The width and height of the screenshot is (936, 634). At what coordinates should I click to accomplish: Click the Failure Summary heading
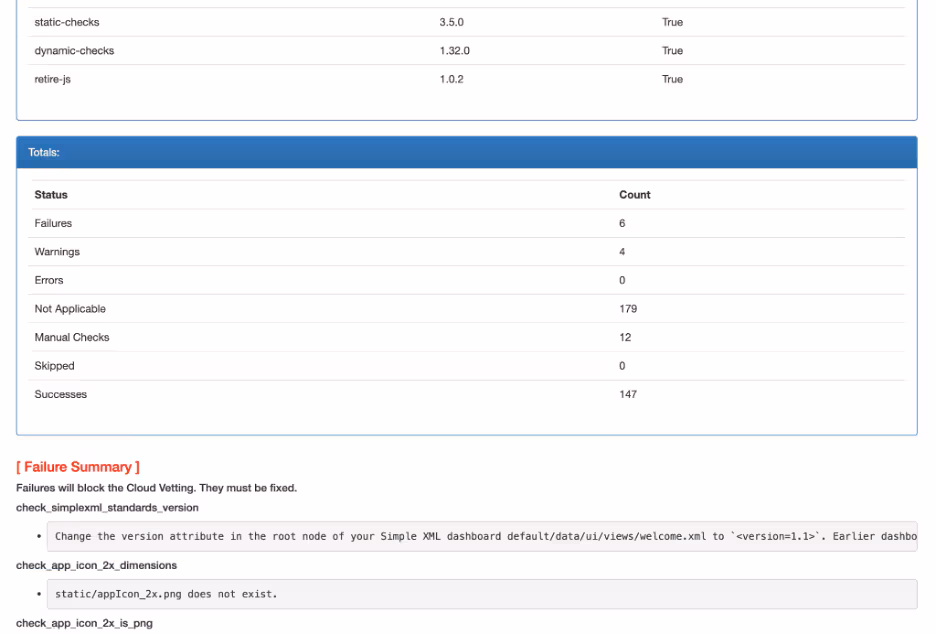(78, 467)
